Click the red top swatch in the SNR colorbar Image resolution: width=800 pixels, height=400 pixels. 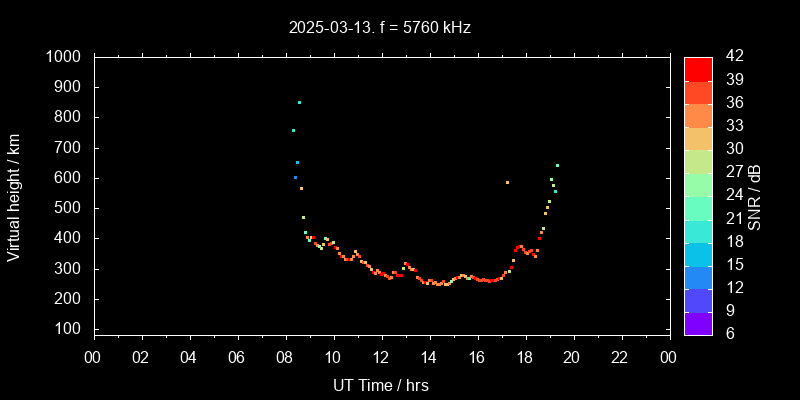coord(698,68)
